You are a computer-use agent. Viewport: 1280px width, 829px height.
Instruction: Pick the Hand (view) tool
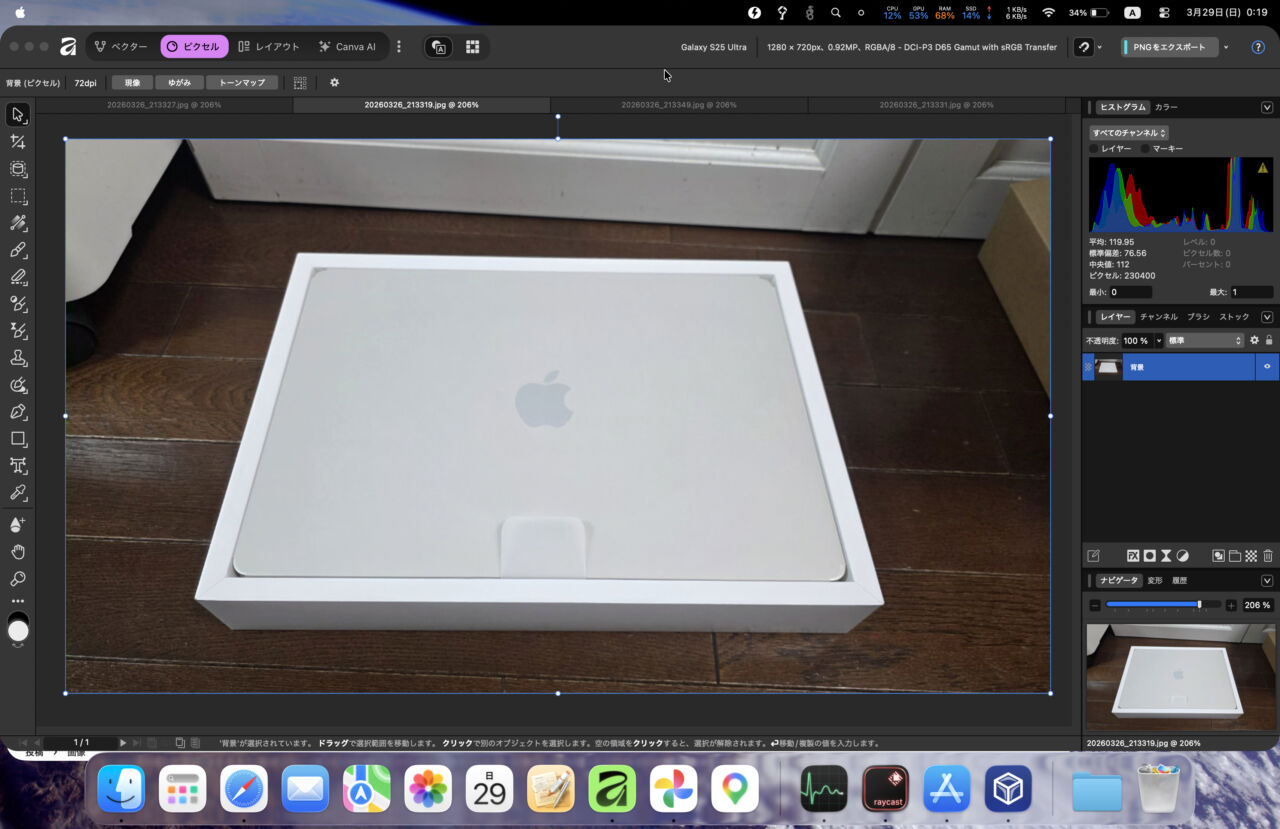click(x=18, y=552)
